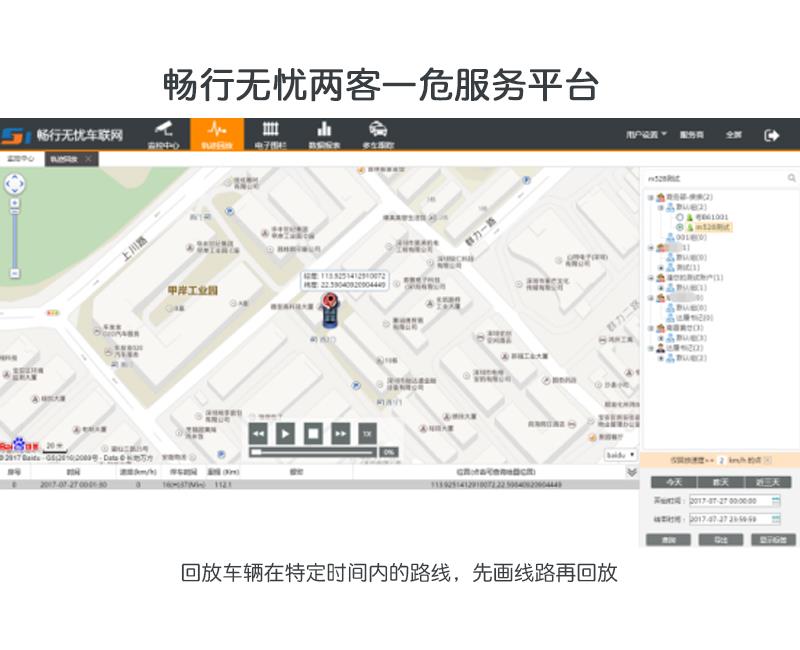Click the fast-forward button on playback bar
This screenshot has height=650, width=800.
pyautogui.click(x=340, y=433)
